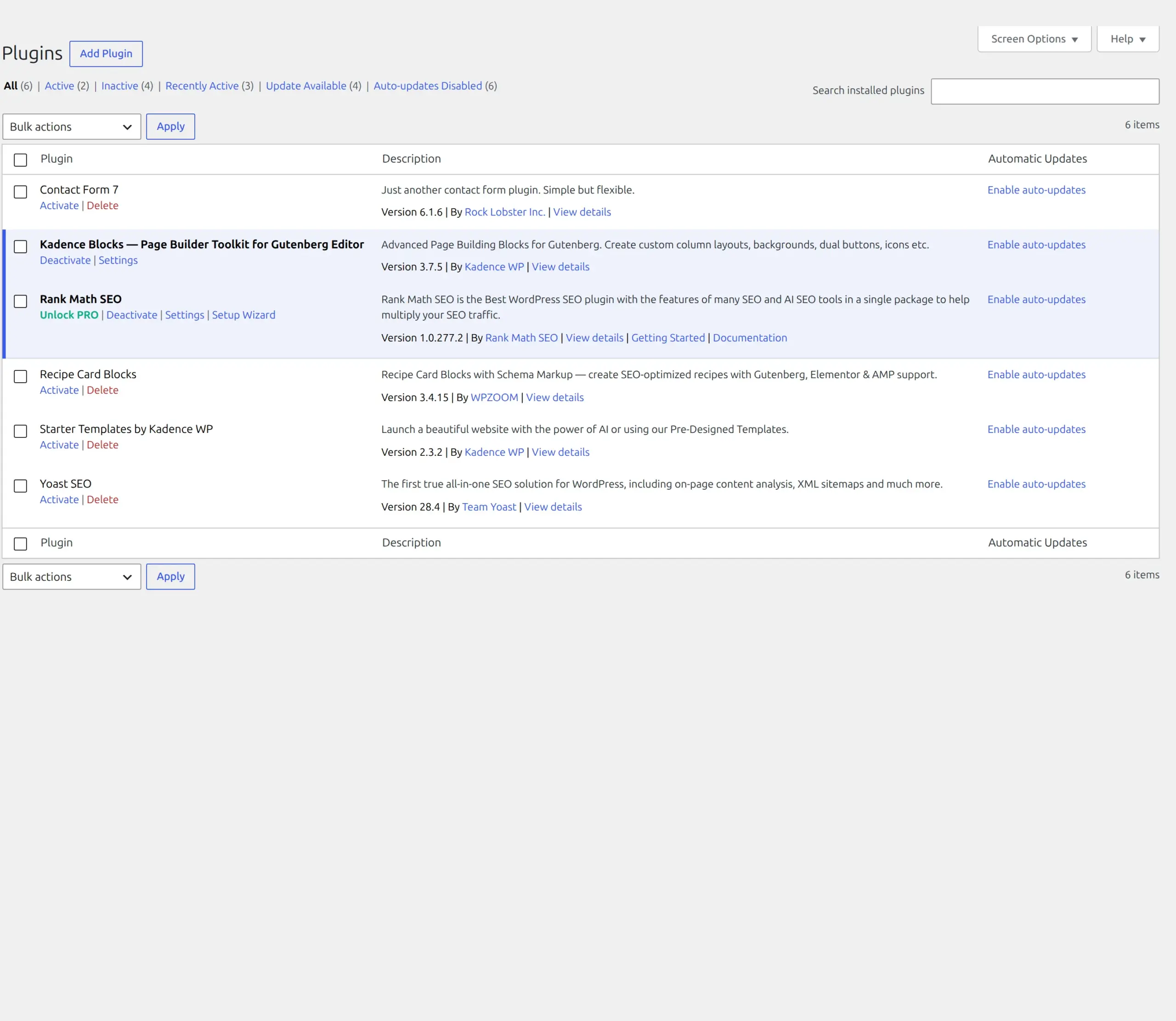Sort by the Plugin column header

57,159
